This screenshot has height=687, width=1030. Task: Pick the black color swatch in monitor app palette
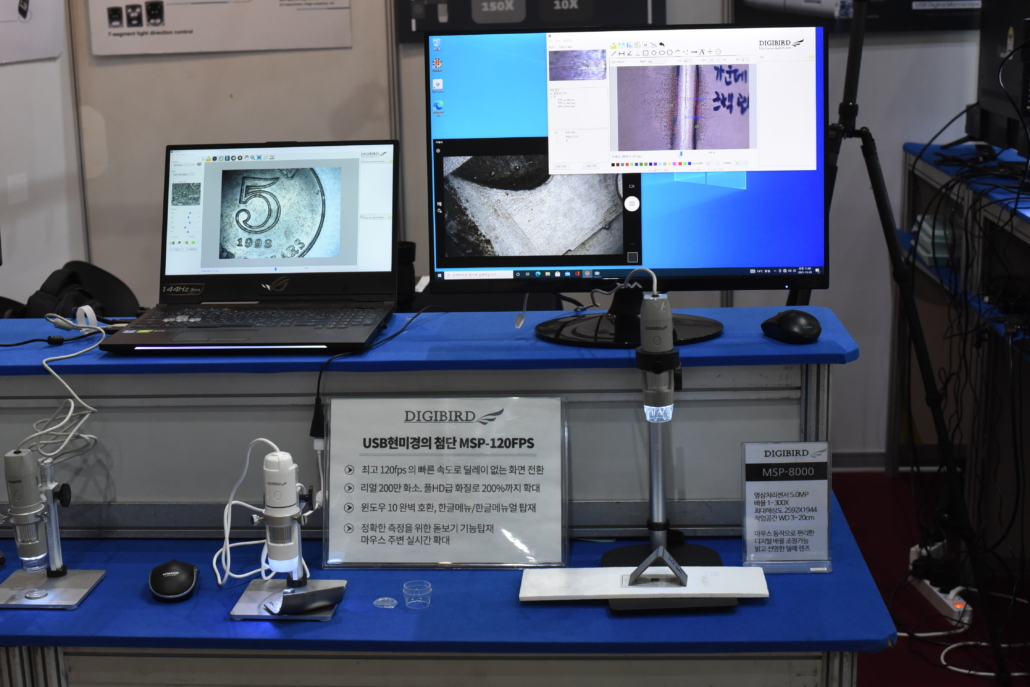(x=613, y=164)
